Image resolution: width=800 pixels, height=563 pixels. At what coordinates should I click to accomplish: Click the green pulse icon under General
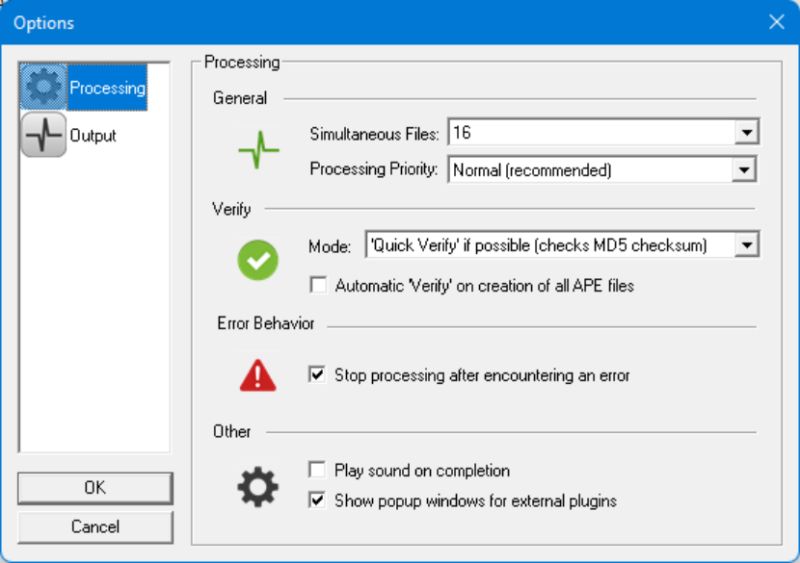click(x=258, y=150)
